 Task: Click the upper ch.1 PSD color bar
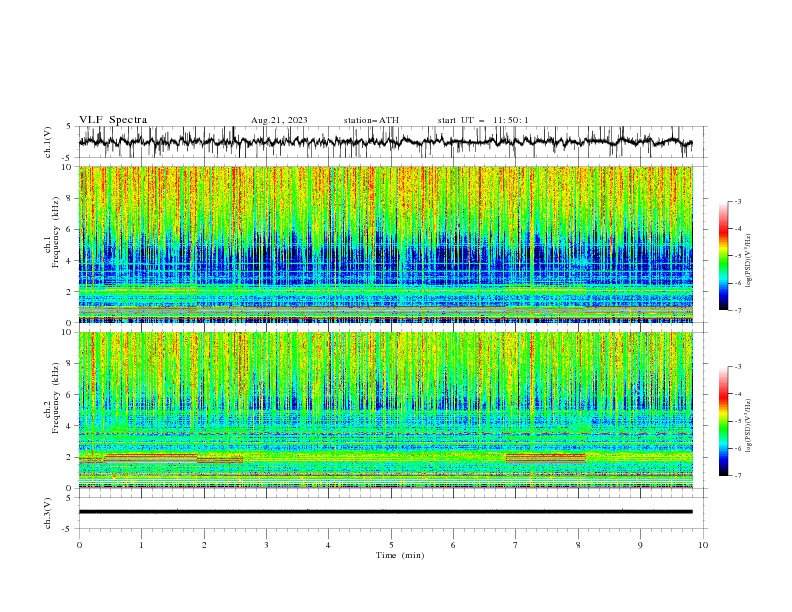(x=723, y=256)
